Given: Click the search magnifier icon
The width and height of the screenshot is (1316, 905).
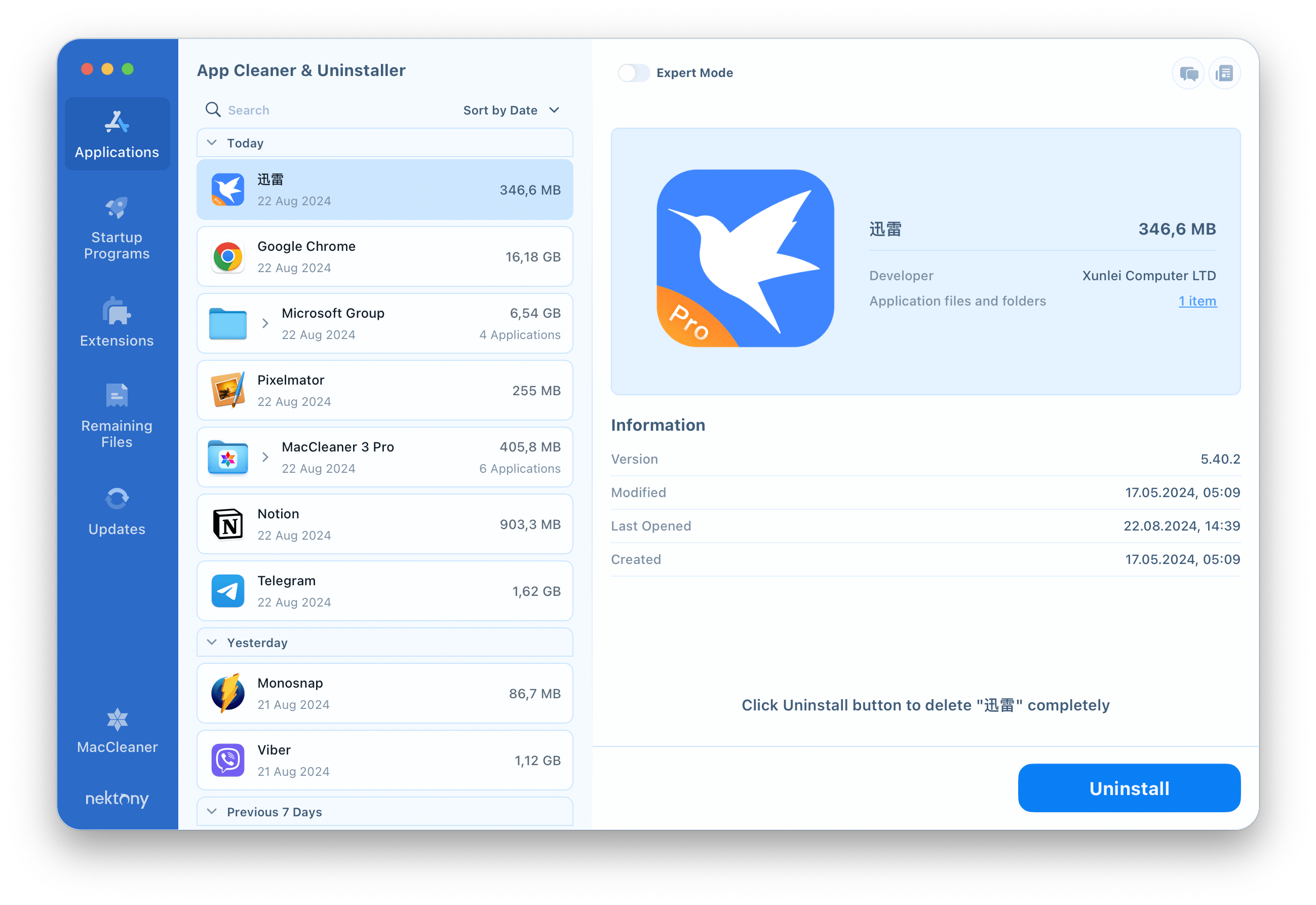Looking at the screenshot, I should tap(213, 109).
